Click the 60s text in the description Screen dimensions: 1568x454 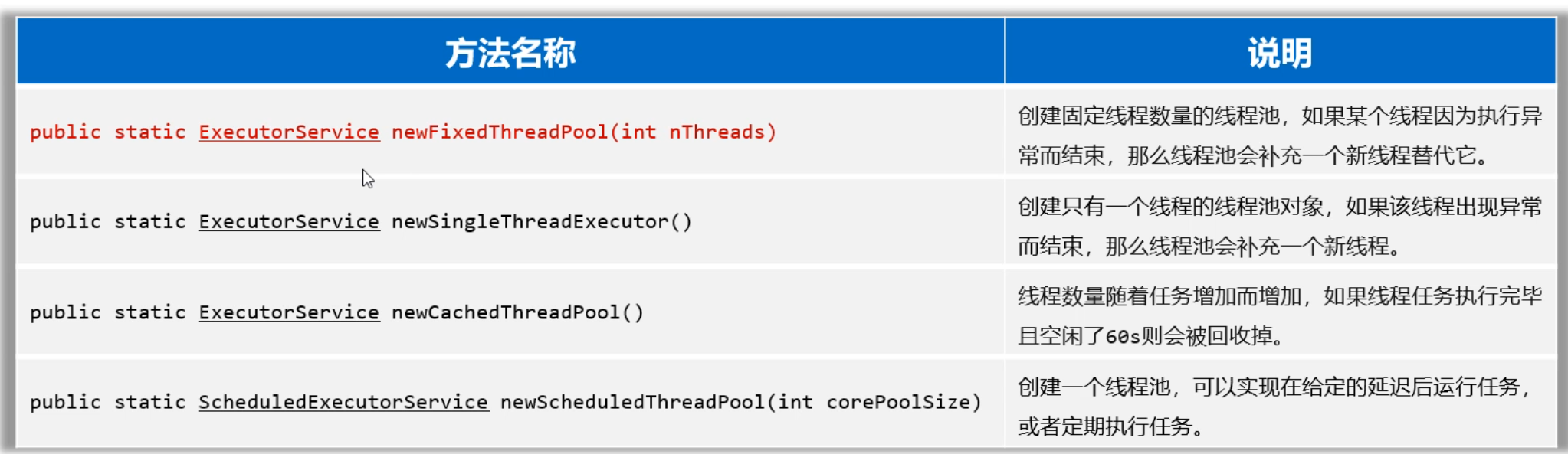(1123, 337)
